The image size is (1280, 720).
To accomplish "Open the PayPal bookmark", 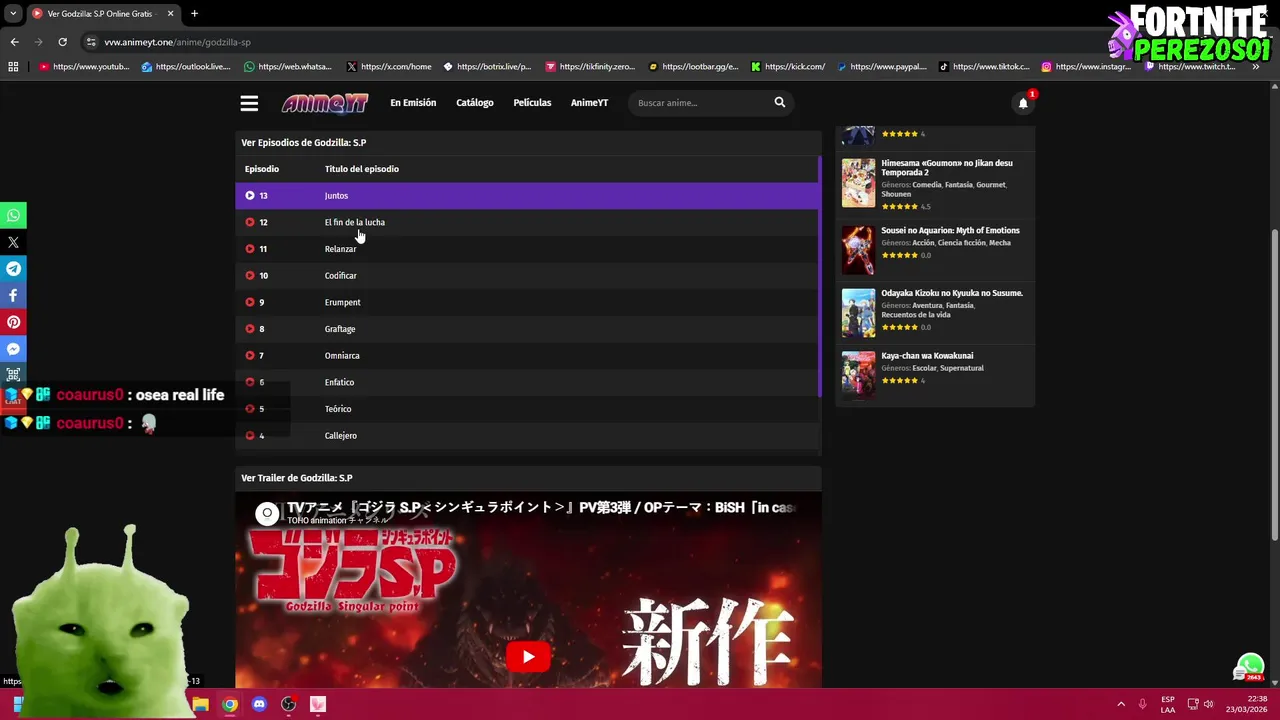I will click(883, 67).
